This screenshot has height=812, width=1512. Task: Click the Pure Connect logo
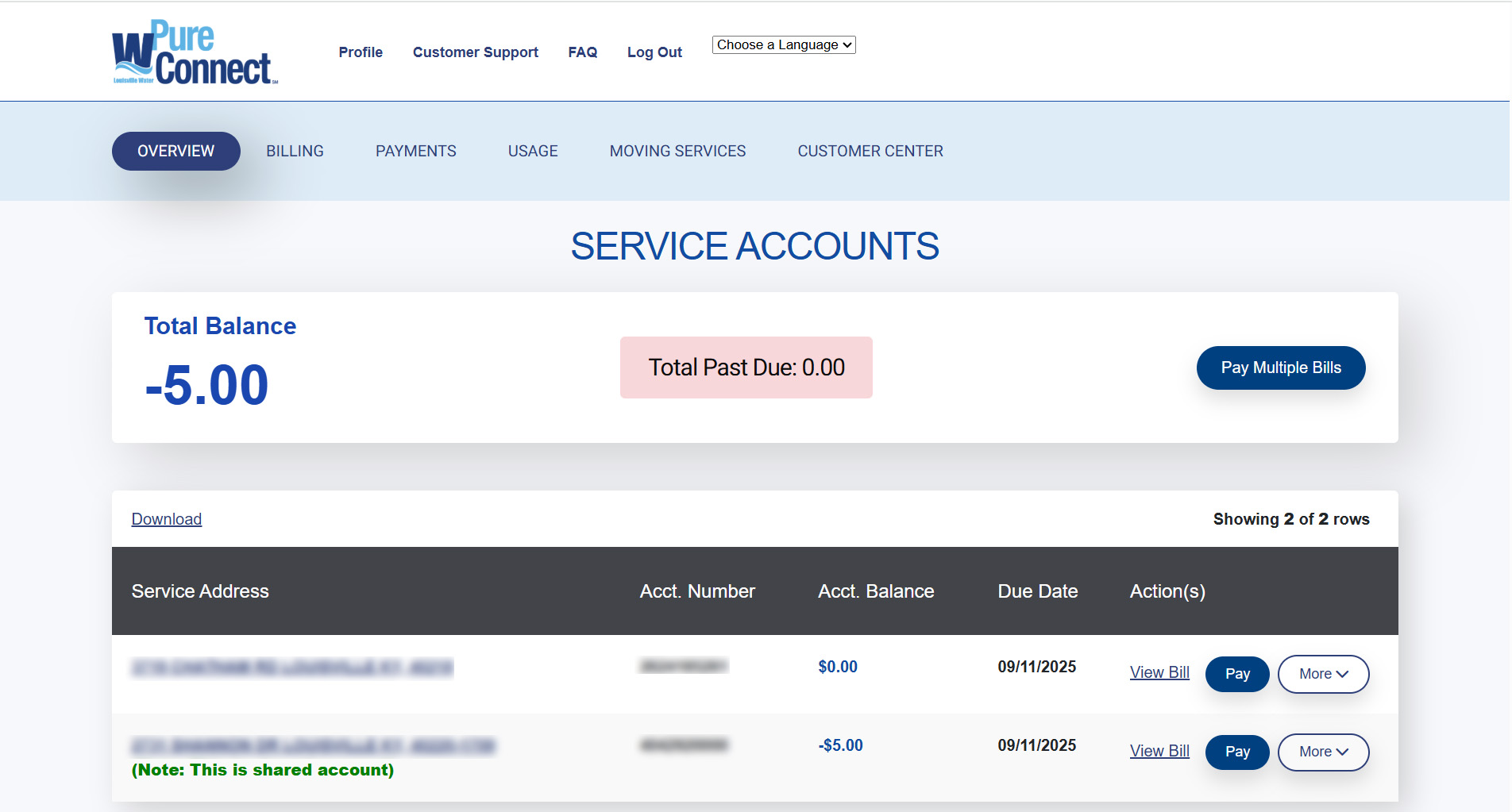pos(195,52)
